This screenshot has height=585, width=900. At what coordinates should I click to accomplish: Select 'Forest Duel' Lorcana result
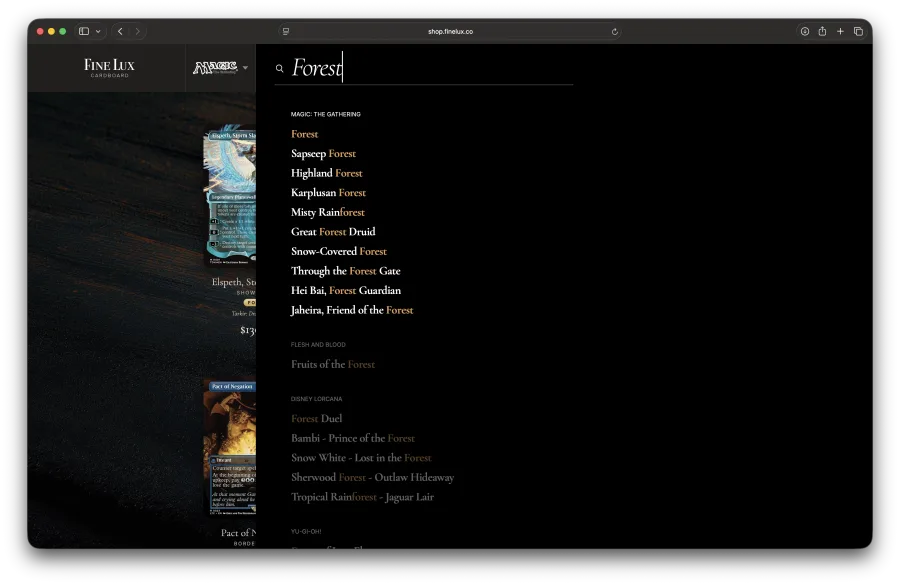(316, 419)
